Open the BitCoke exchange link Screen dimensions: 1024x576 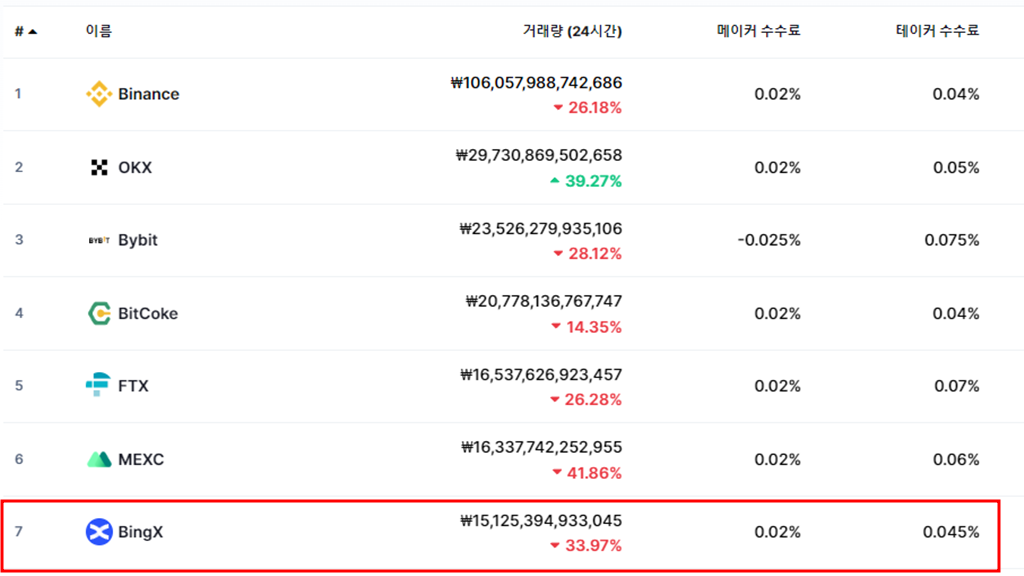[x=148, y=313]
